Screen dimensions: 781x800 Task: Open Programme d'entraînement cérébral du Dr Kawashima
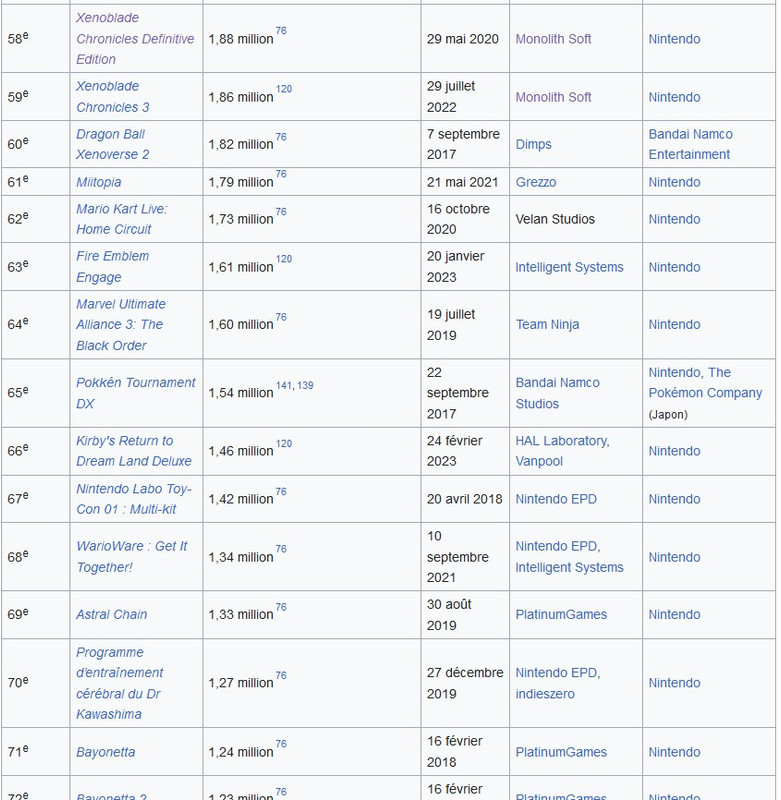pos(119,683)
